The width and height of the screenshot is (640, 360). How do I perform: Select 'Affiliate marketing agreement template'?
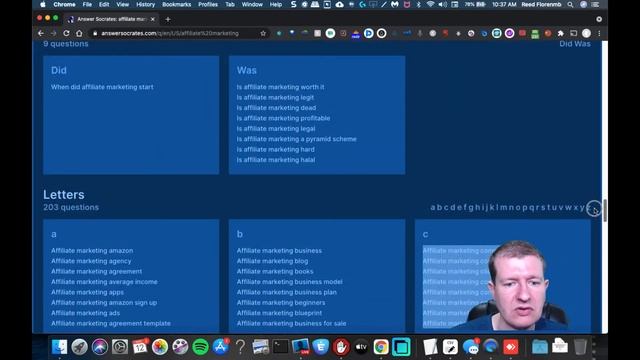point(111,324)
